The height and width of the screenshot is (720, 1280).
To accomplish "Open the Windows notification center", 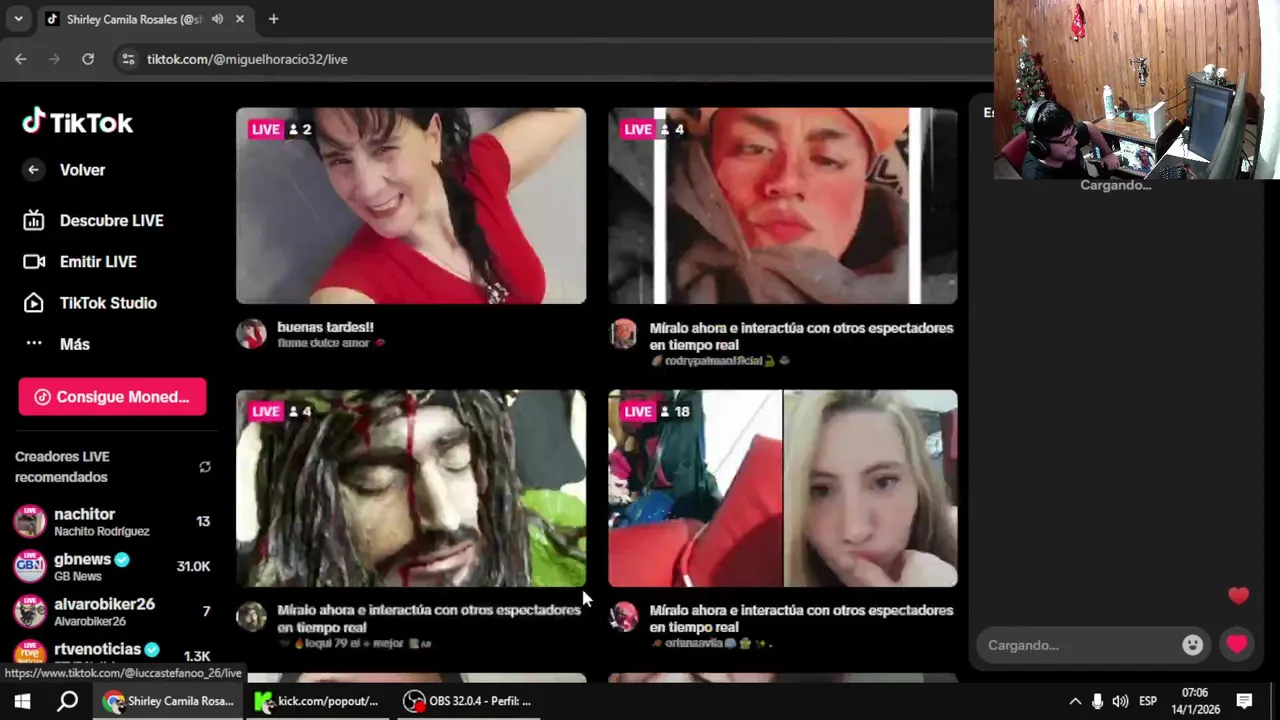I will [x=1244, y=701].
